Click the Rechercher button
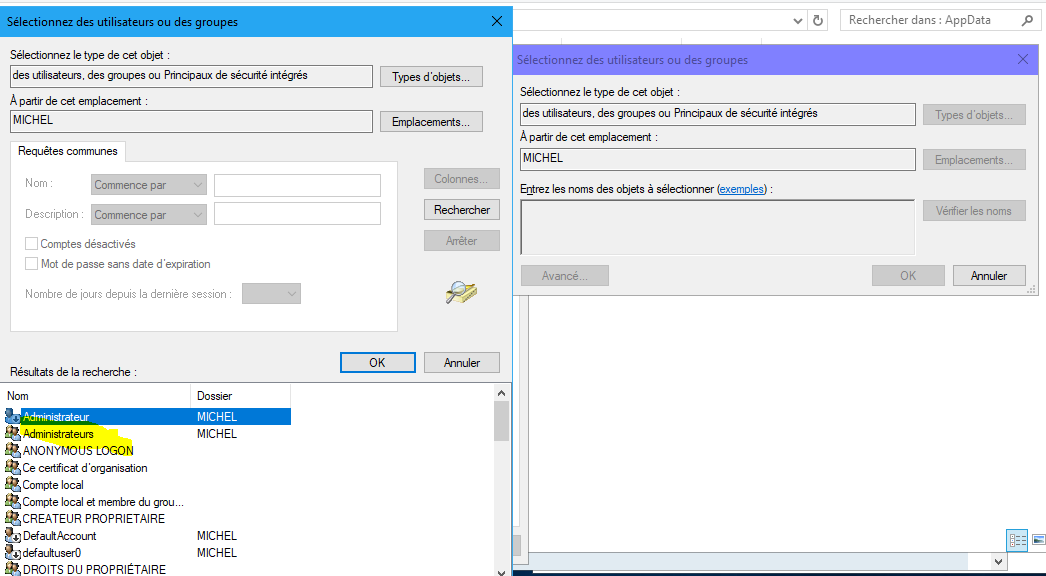The image size is (1046, 576). point(462,210)
